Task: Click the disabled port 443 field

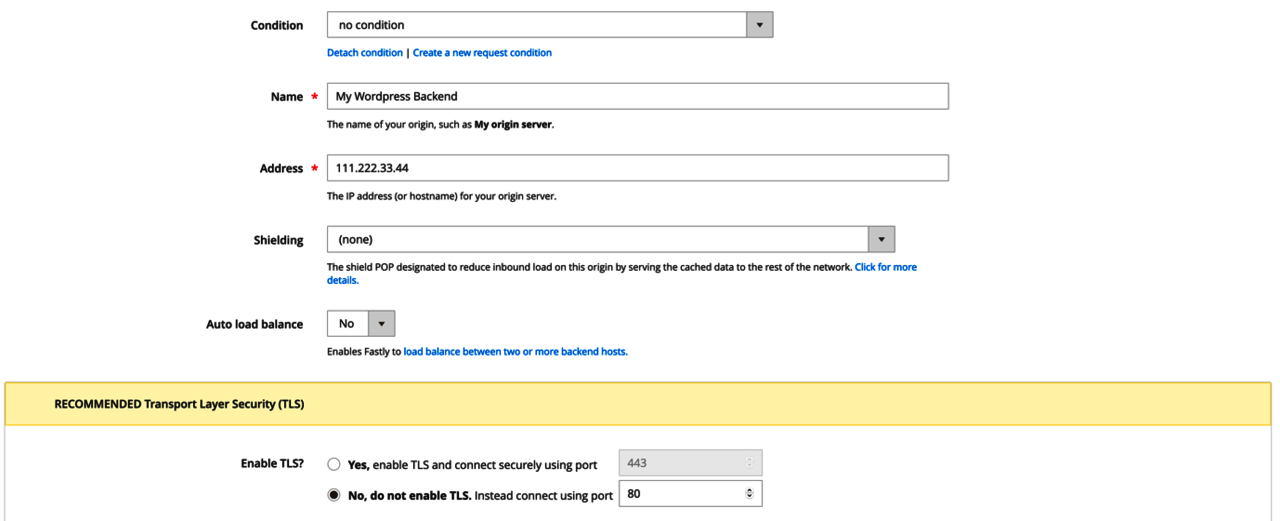Action: (x=680, y=463)
